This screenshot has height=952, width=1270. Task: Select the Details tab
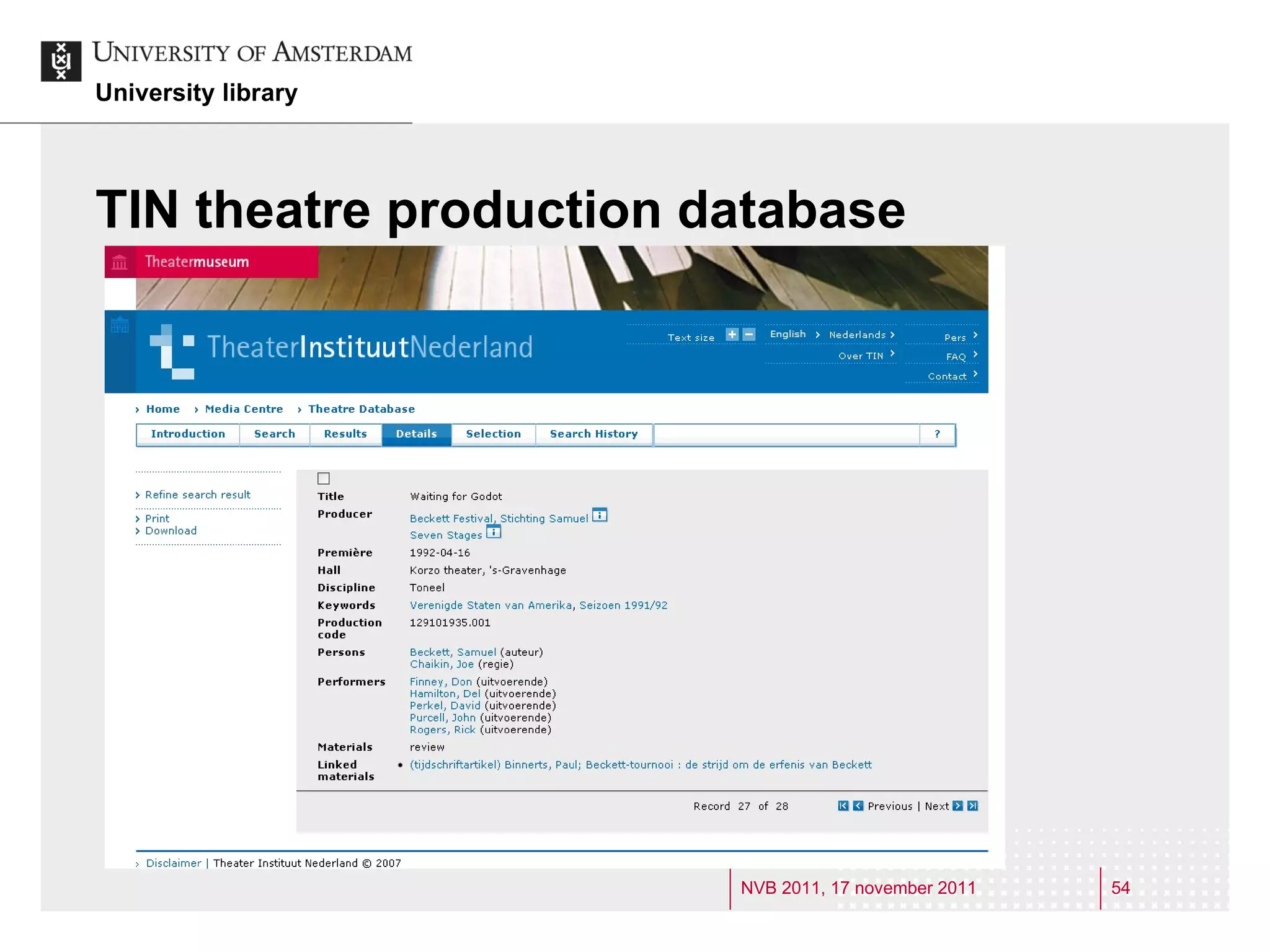tap(417, 434)
